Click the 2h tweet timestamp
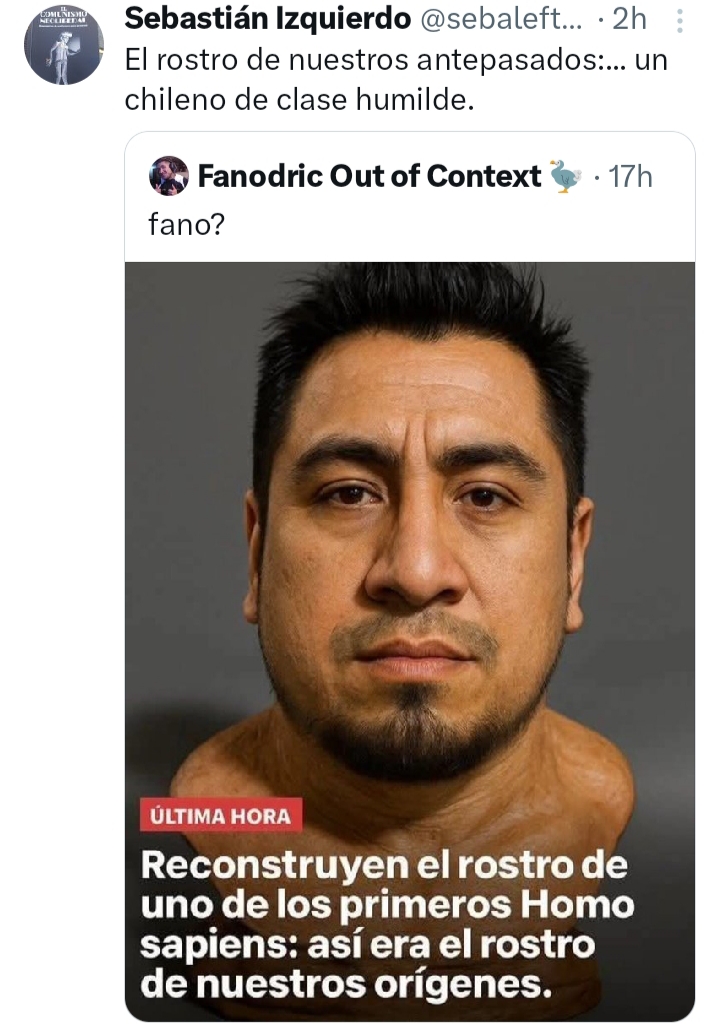Screen dimensions: 720x1029 (x=629, y=20)
